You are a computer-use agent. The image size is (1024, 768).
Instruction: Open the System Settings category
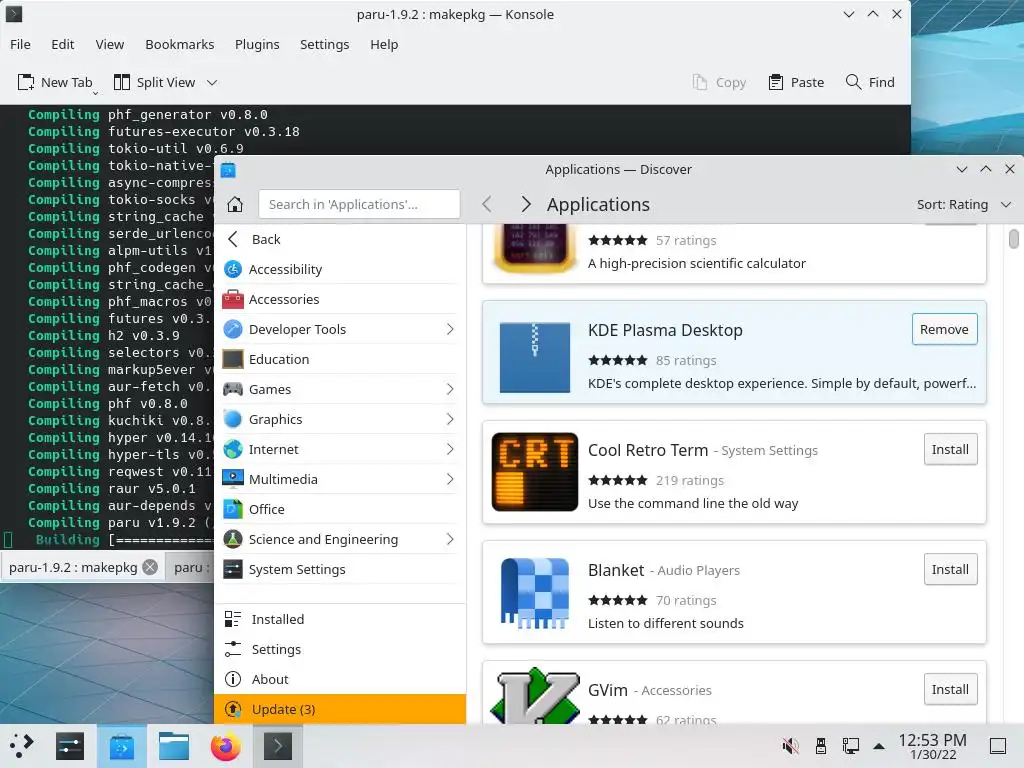click(340, 569)
